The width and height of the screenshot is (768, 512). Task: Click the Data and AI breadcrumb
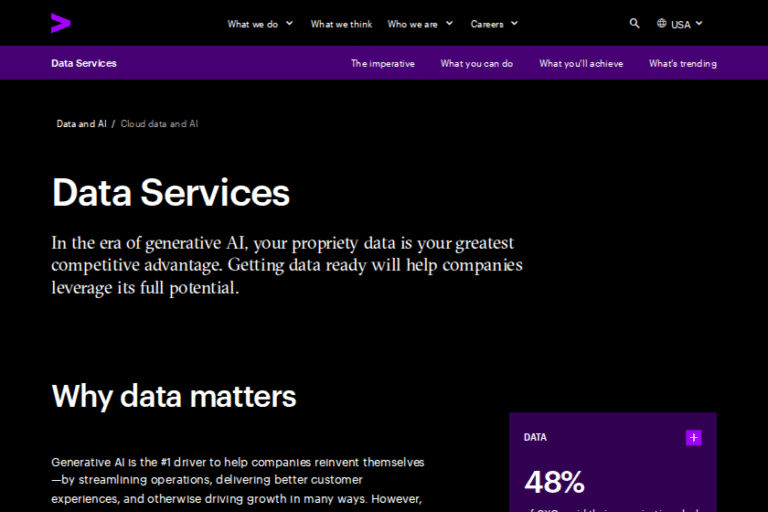coord(81,124)
